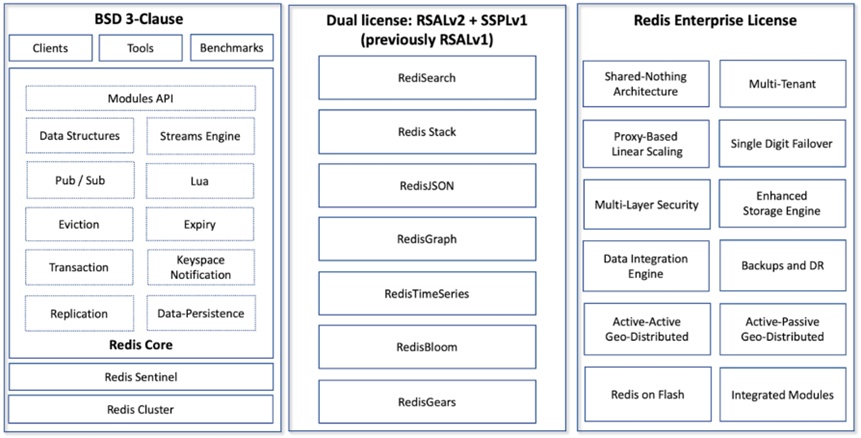Select the Tools box
Screen dimensions: 861x438
click(x=141, y=48)
